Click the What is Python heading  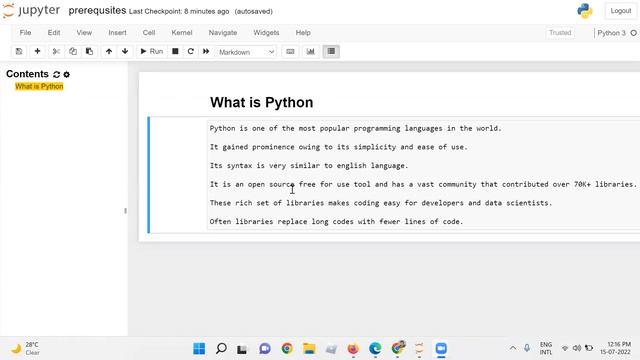(x=262, y=102)
